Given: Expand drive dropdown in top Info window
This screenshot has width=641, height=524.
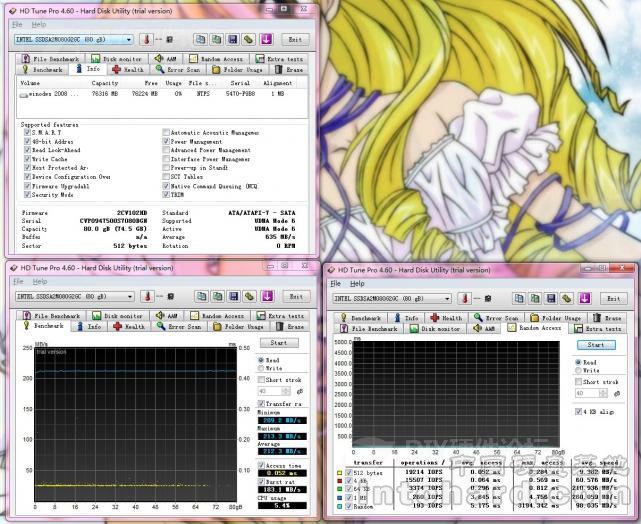Looking at the screenshot, I should click(x=129, y=40).
